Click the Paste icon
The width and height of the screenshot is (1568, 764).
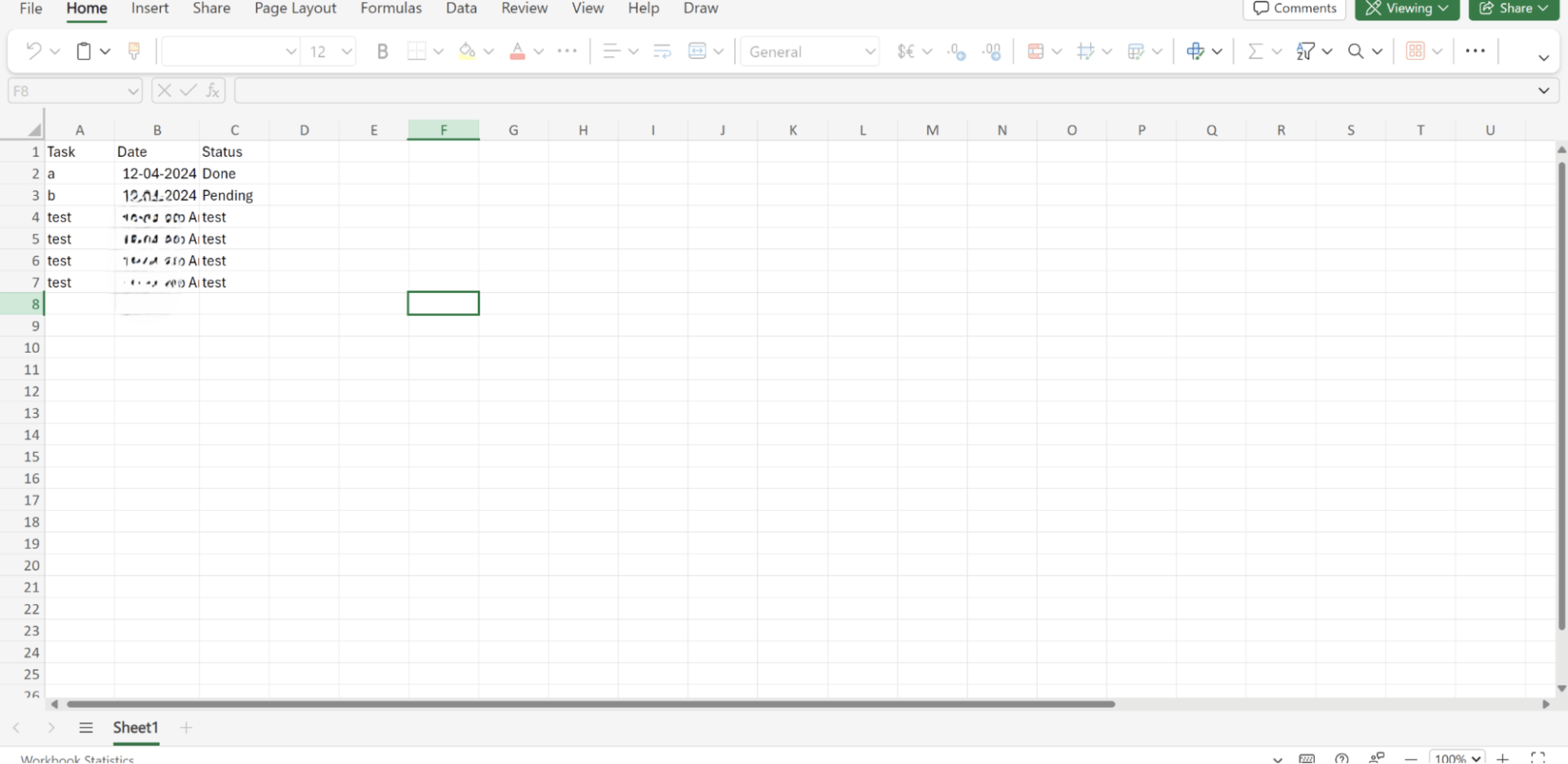click(85, 51)
